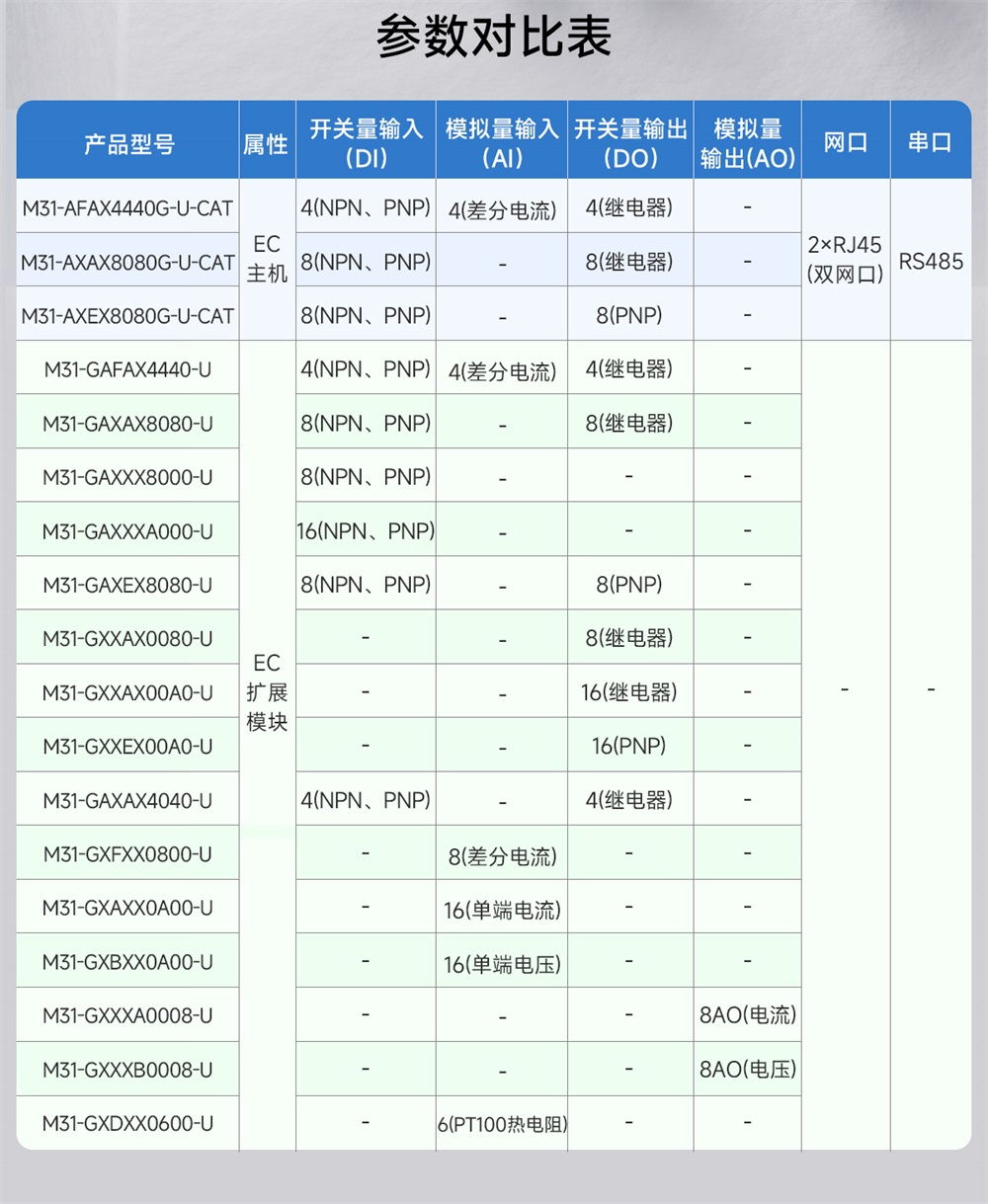The image size is (988, 1204).
Task: Select the M31-AFAX4440G-U-CAT model row
Action: click(126, 207)
